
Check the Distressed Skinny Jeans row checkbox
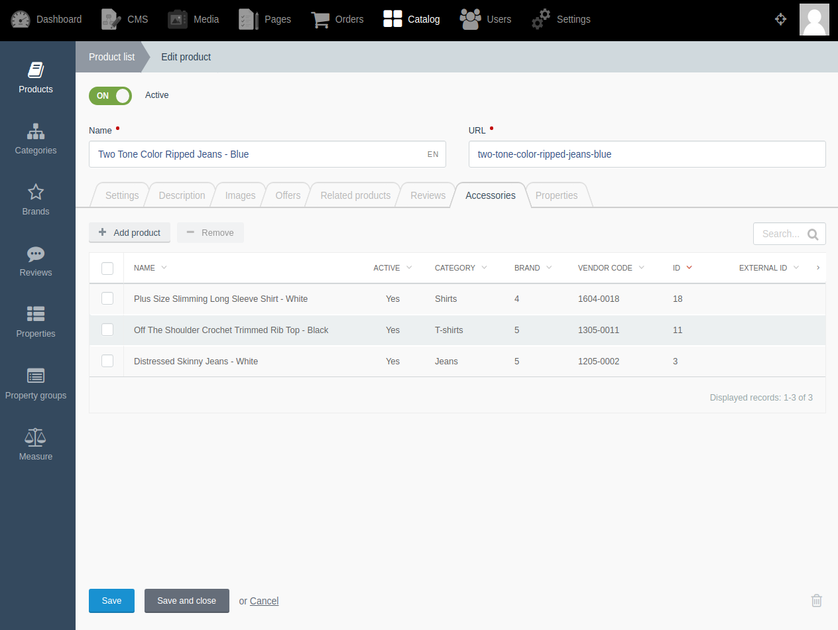pos(107,361)
